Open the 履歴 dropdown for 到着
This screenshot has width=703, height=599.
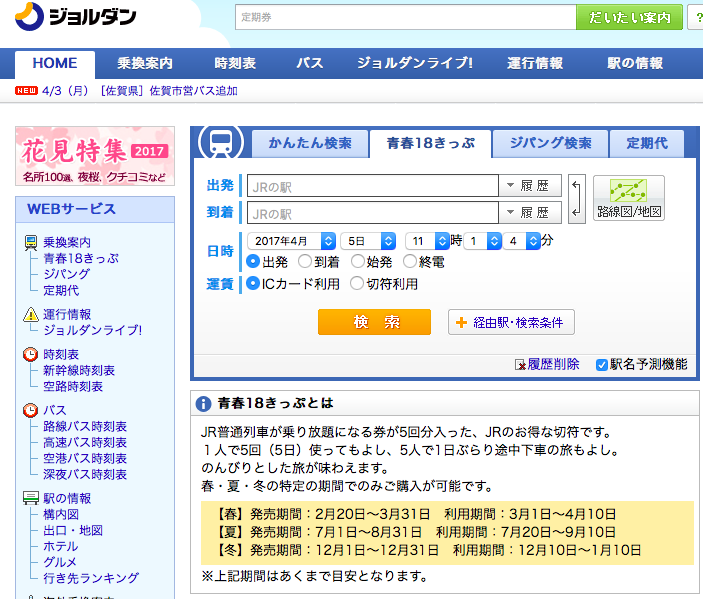tap(530, 213)
